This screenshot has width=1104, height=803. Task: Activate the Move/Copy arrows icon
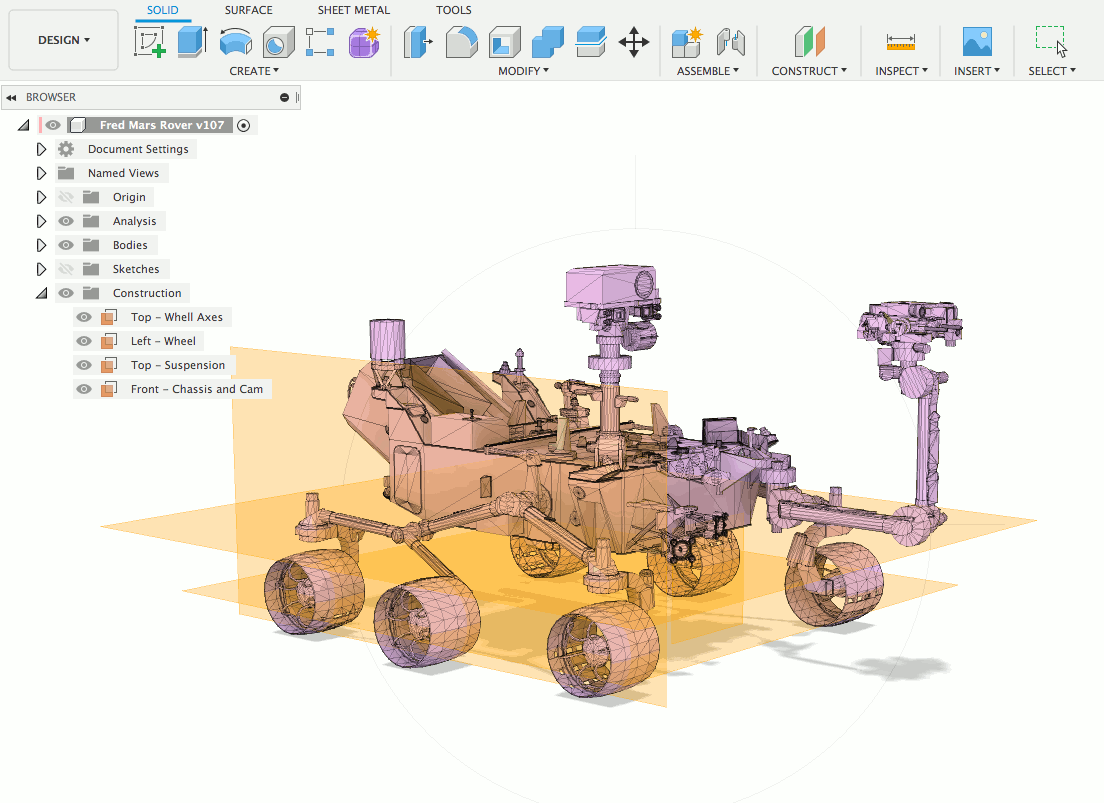pyautogui.click(x=634, y=42)
